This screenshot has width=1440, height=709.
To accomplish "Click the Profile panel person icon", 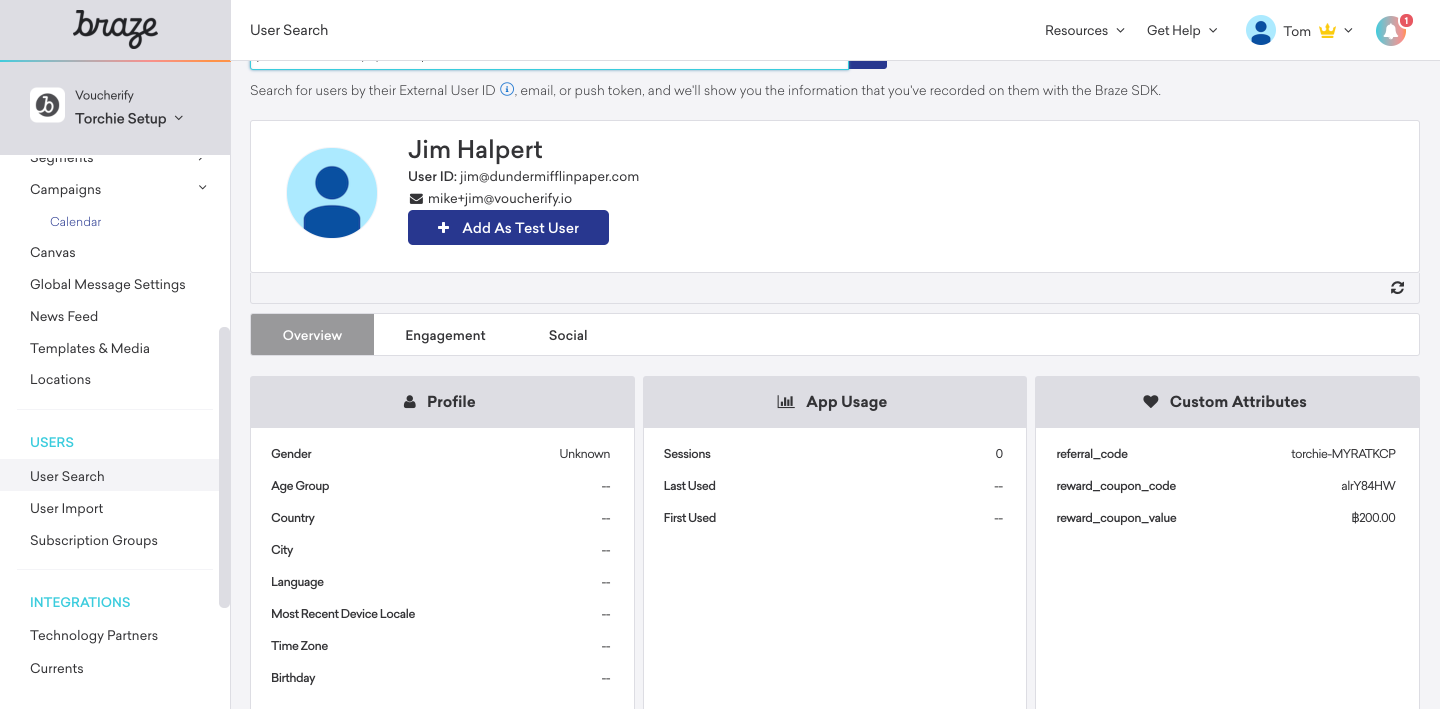I will [410, 402].
